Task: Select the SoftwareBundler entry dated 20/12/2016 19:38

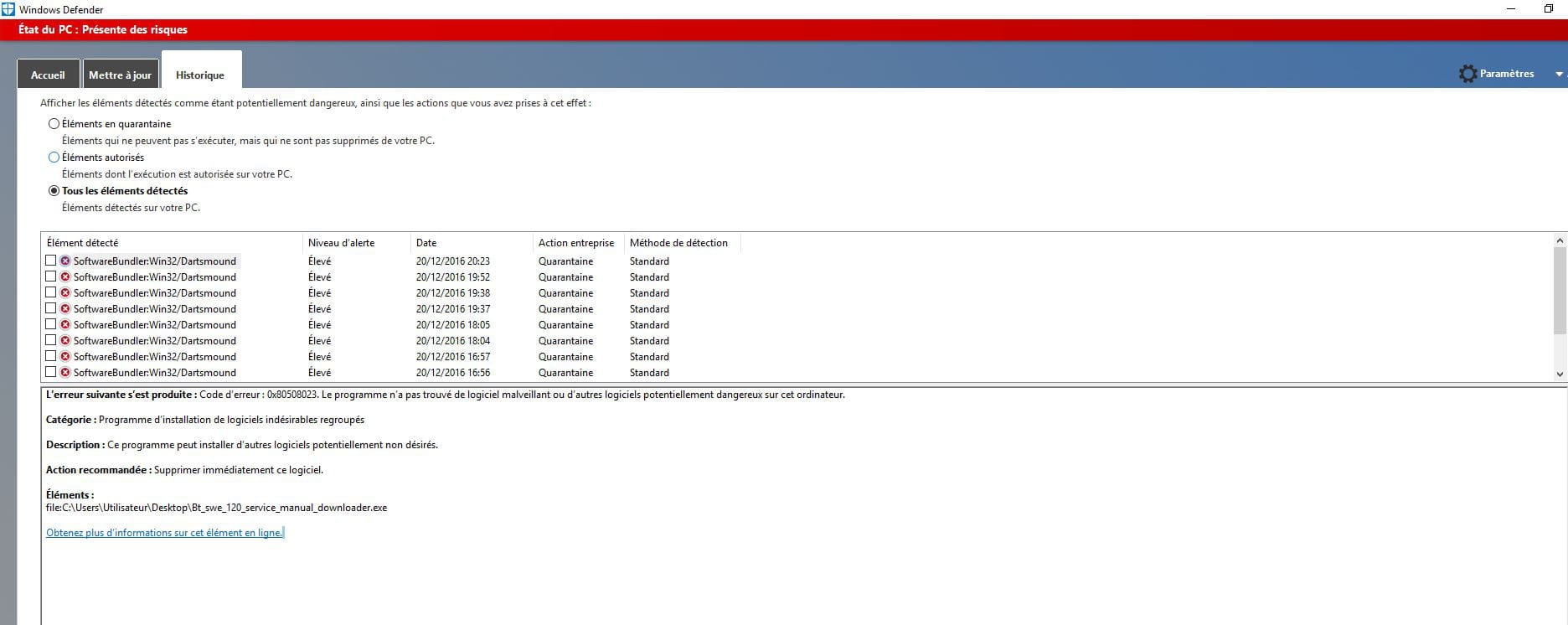Action: tap(155, 293)
